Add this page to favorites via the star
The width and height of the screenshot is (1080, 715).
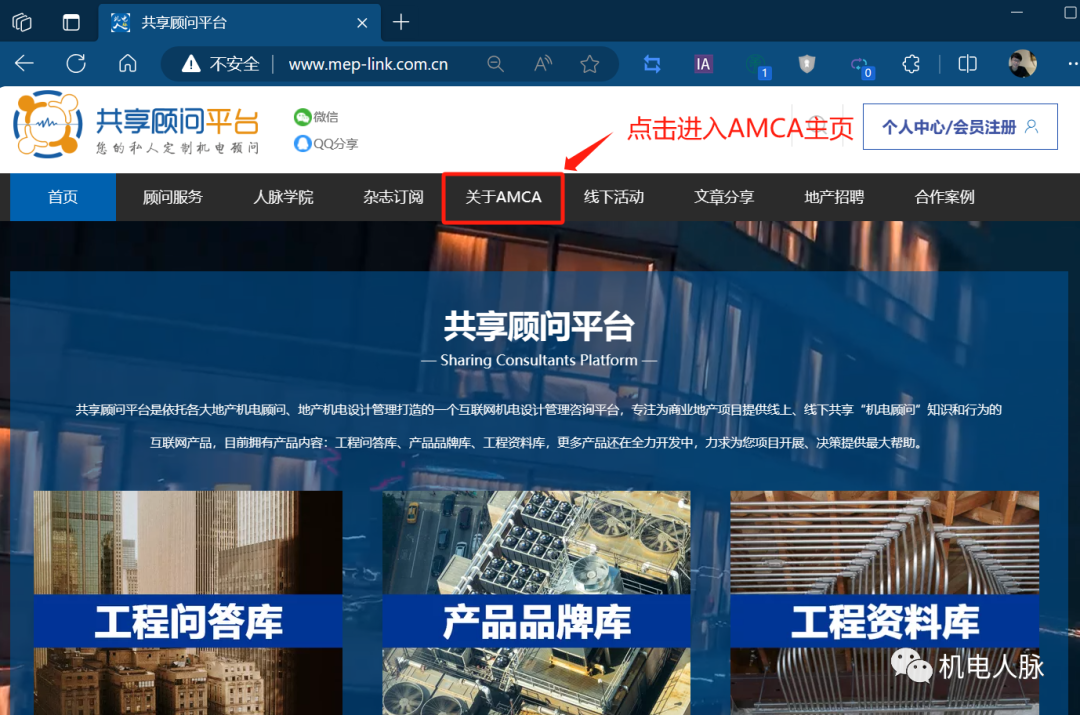(590, 63)
